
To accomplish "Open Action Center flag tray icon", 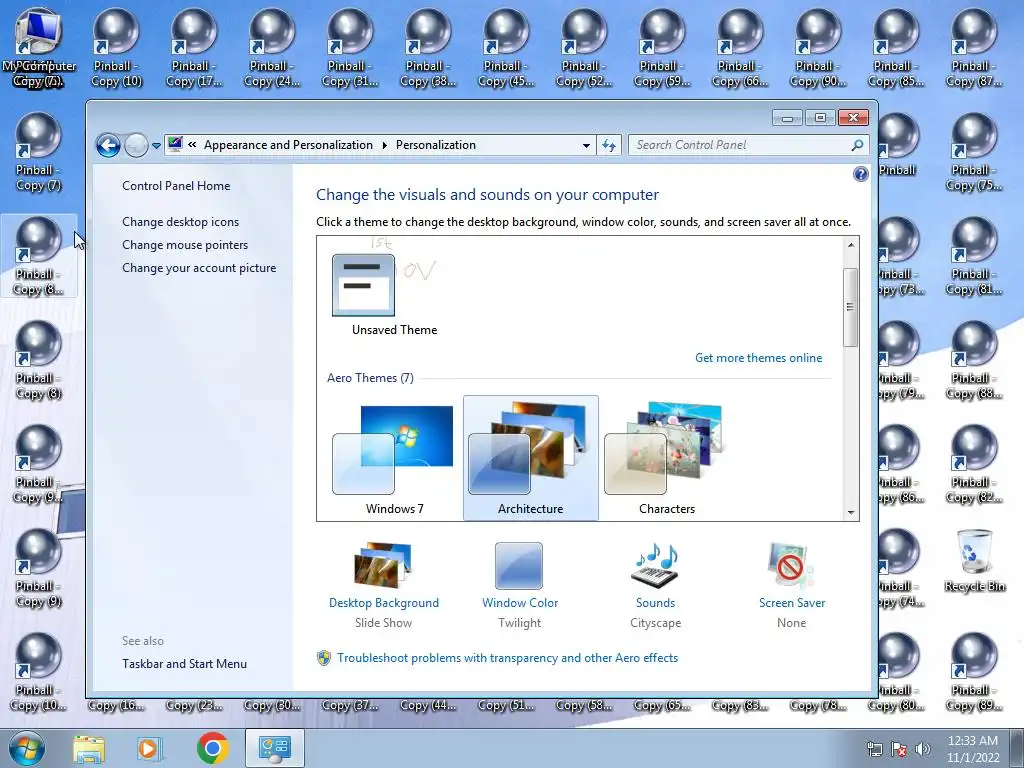I will point(899,749).
